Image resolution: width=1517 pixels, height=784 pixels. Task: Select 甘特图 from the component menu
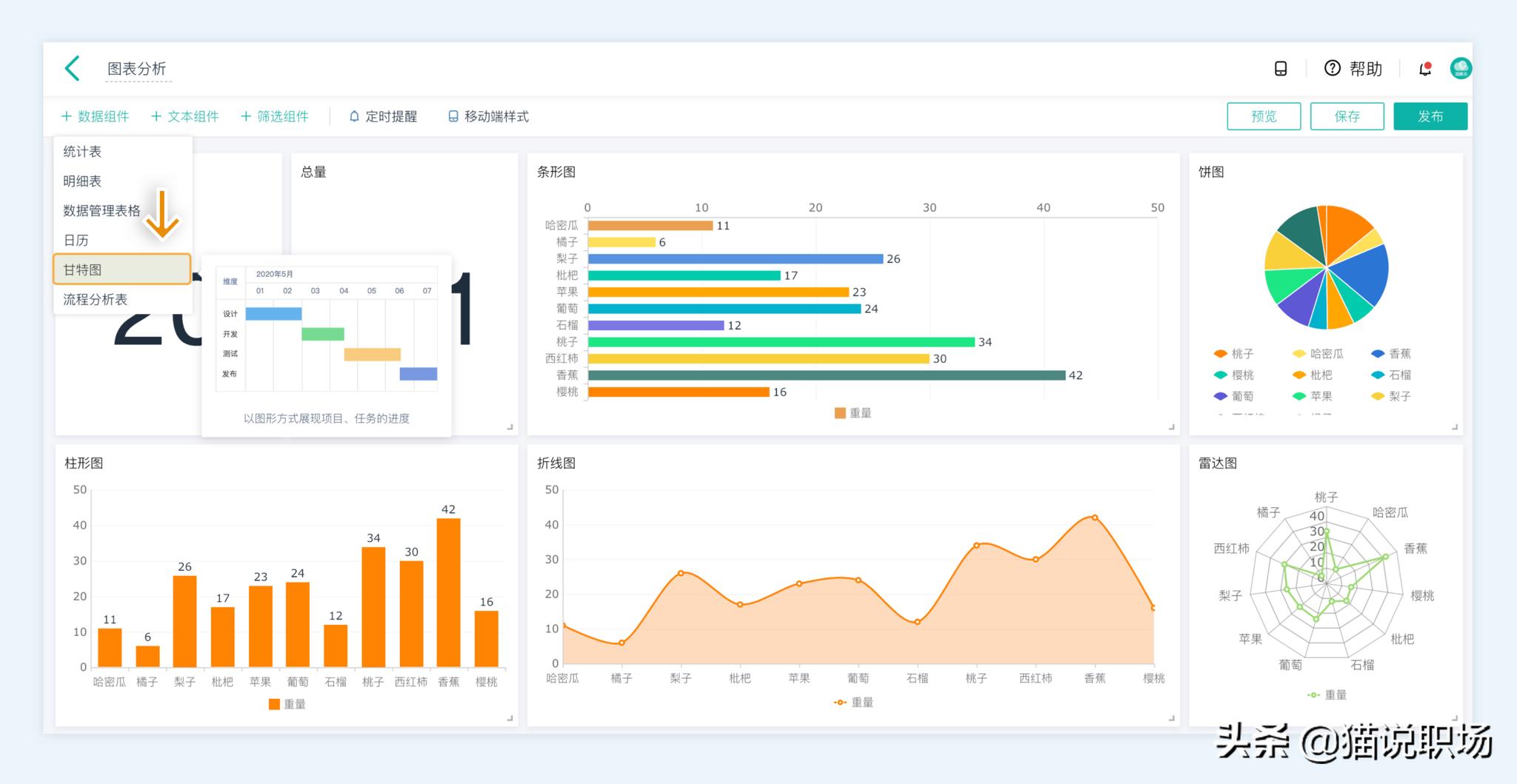click(x=122, y=269)
